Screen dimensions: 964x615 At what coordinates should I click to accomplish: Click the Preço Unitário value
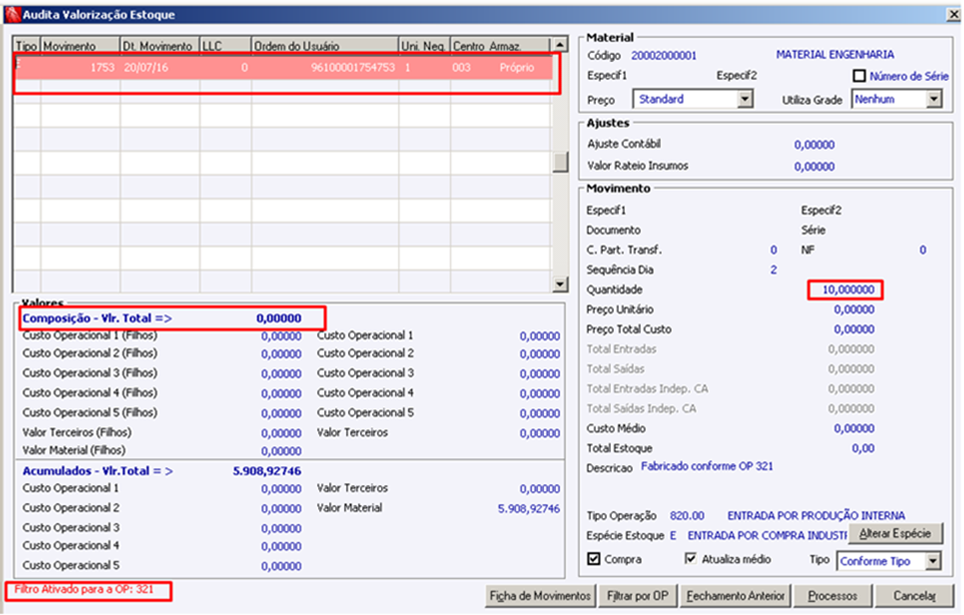tap(854, 309)
